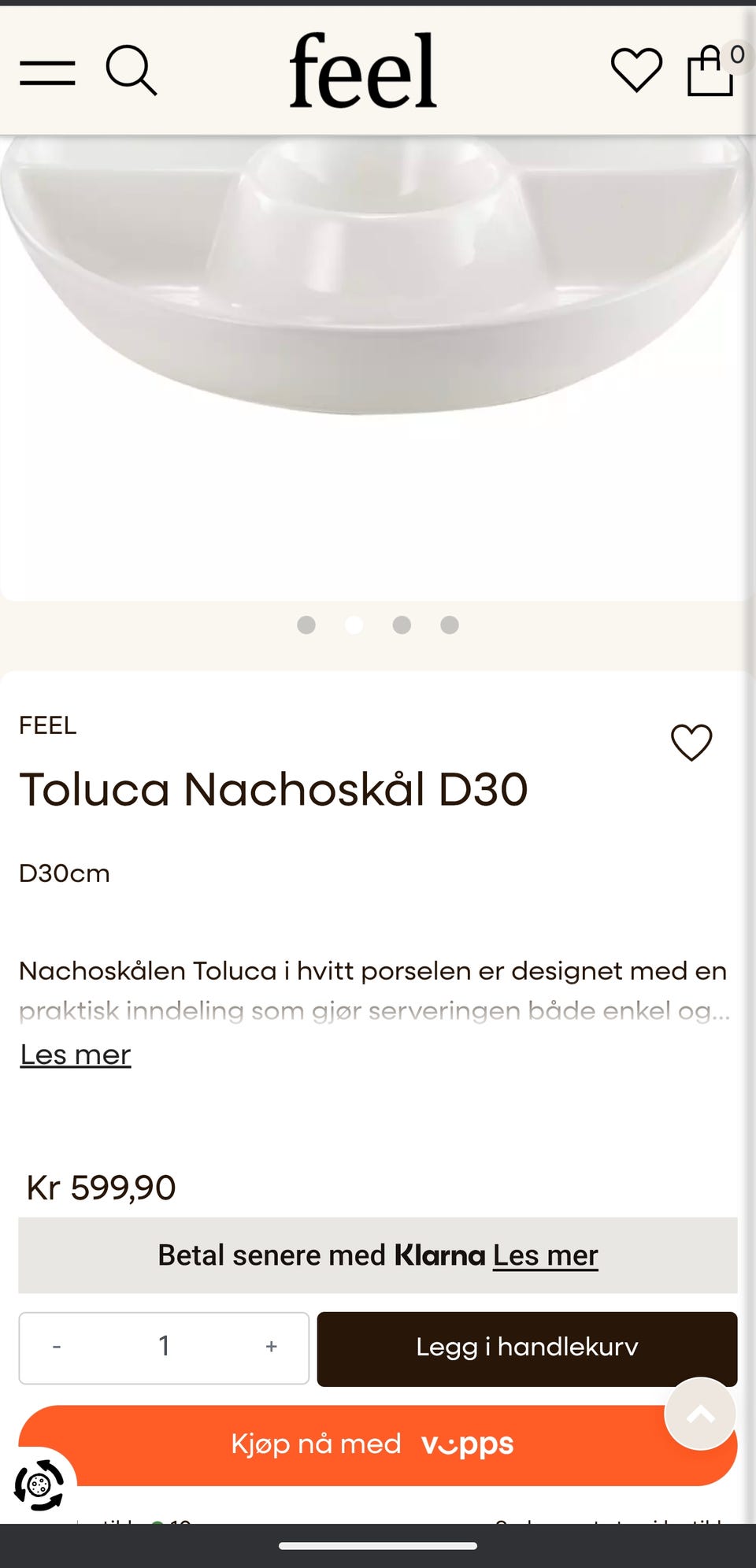This screenshot has height=1568, width=756.
Task: Open cookie settings icon
Action: coord(39,1485)
